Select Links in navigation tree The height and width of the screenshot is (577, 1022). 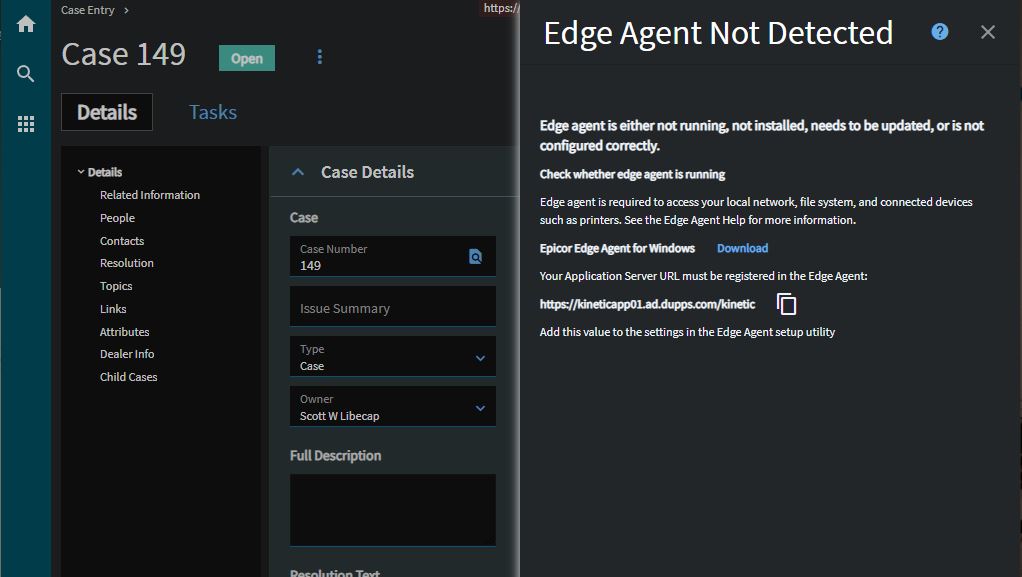(x=113, y=309)
